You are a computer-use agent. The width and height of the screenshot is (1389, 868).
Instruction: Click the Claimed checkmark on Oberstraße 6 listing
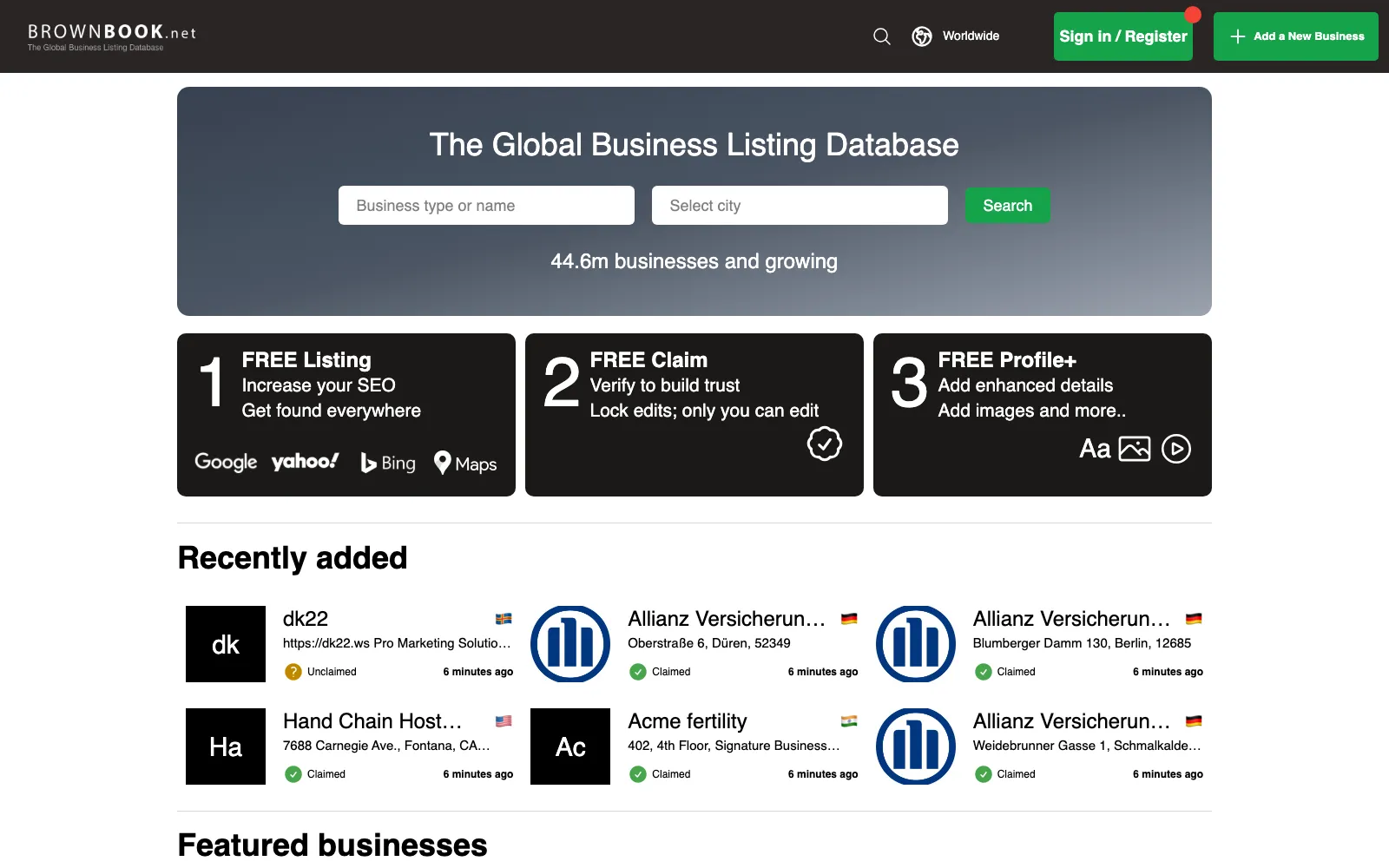tap(638, 672)
